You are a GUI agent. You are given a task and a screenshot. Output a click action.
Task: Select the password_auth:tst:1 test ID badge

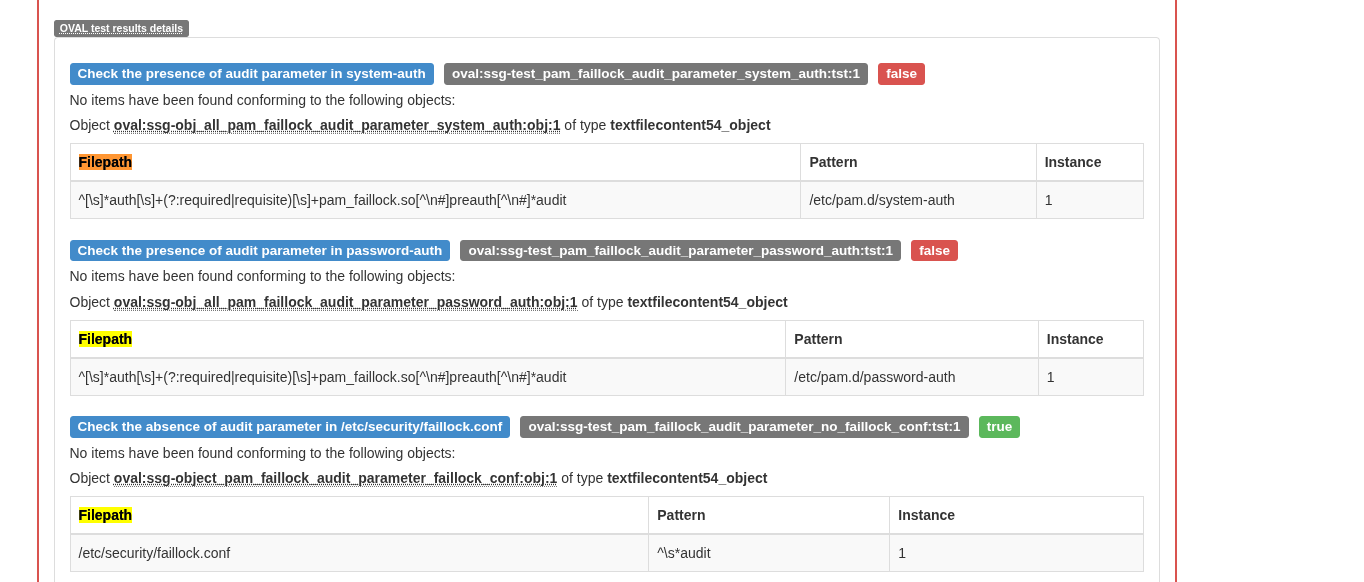click(680, 251)
